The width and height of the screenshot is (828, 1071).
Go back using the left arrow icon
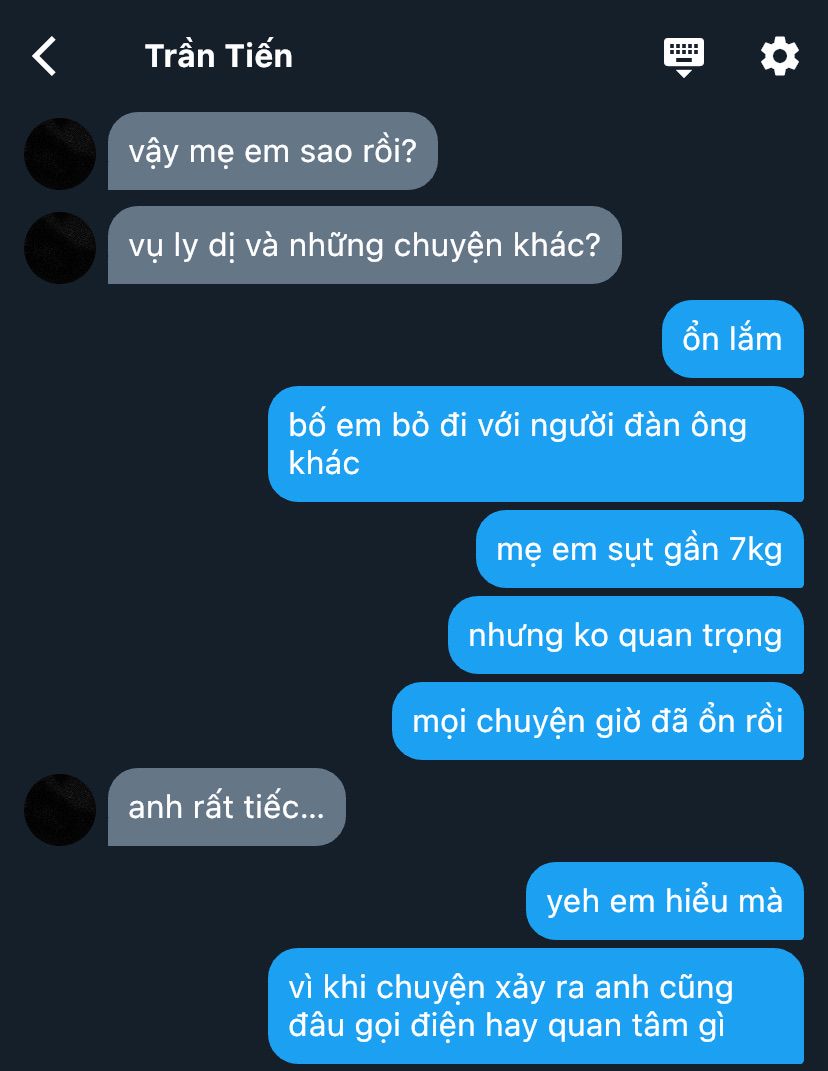point(44,56)
